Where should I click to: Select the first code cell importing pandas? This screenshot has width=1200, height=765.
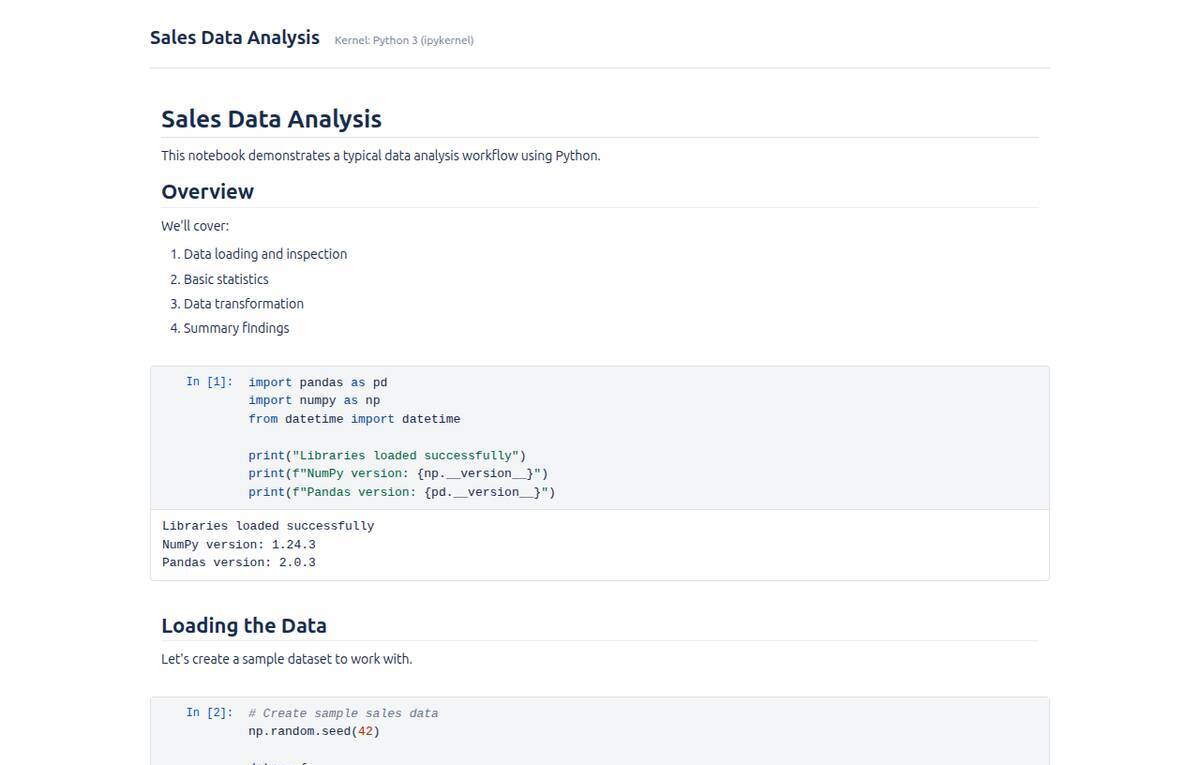[400, 437]
